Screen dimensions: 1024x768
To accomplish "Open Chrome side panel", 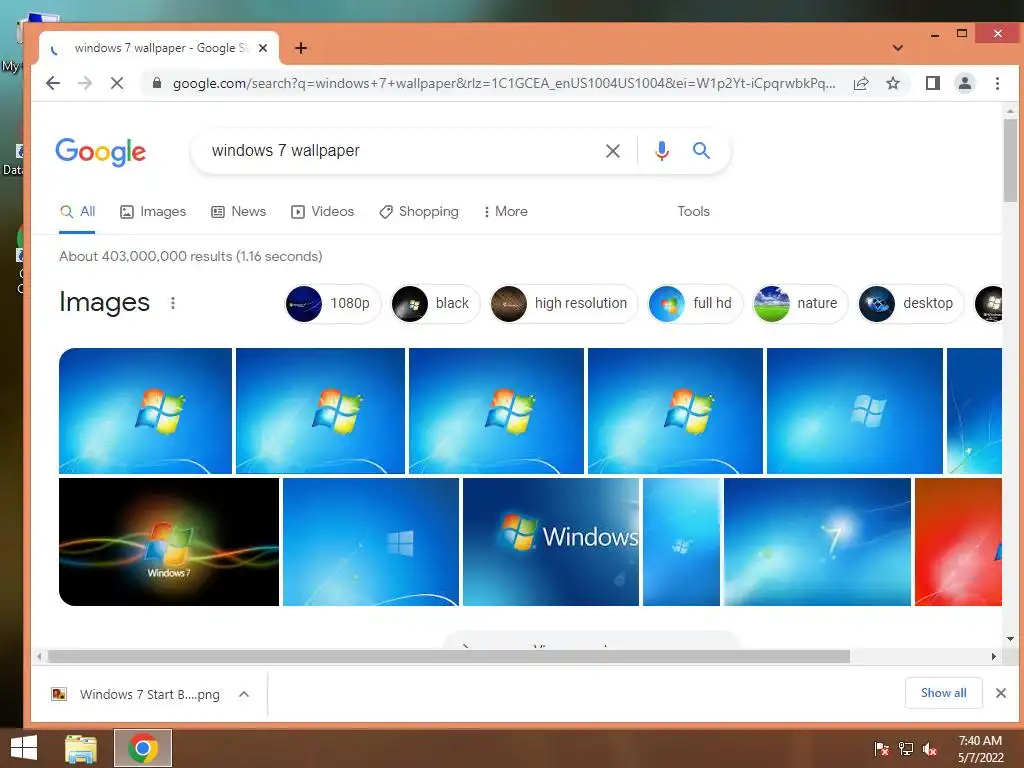I will [933, 83].
